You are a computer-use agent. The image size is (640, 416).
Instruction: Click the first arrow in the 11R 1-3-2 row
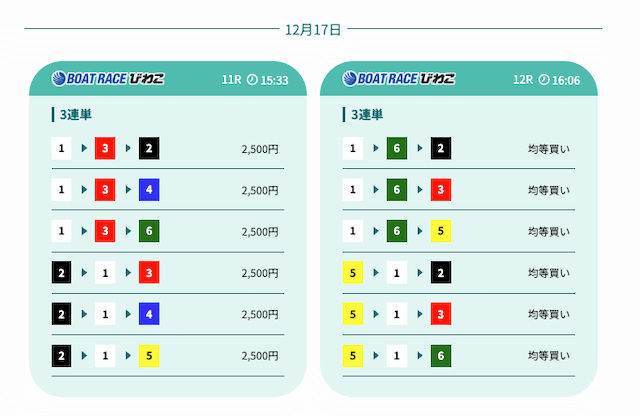(x=83, y=149)
